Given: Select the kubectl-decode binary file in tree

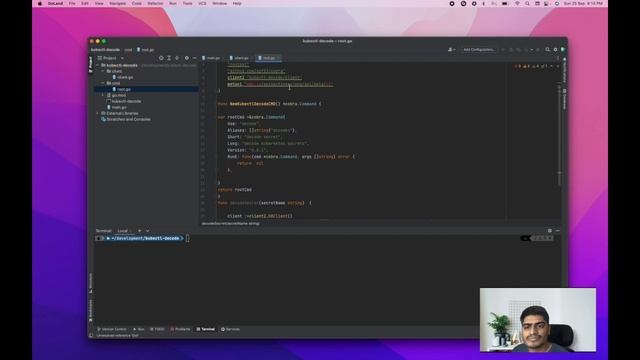Looking at the screenshot, I should 124,101.
